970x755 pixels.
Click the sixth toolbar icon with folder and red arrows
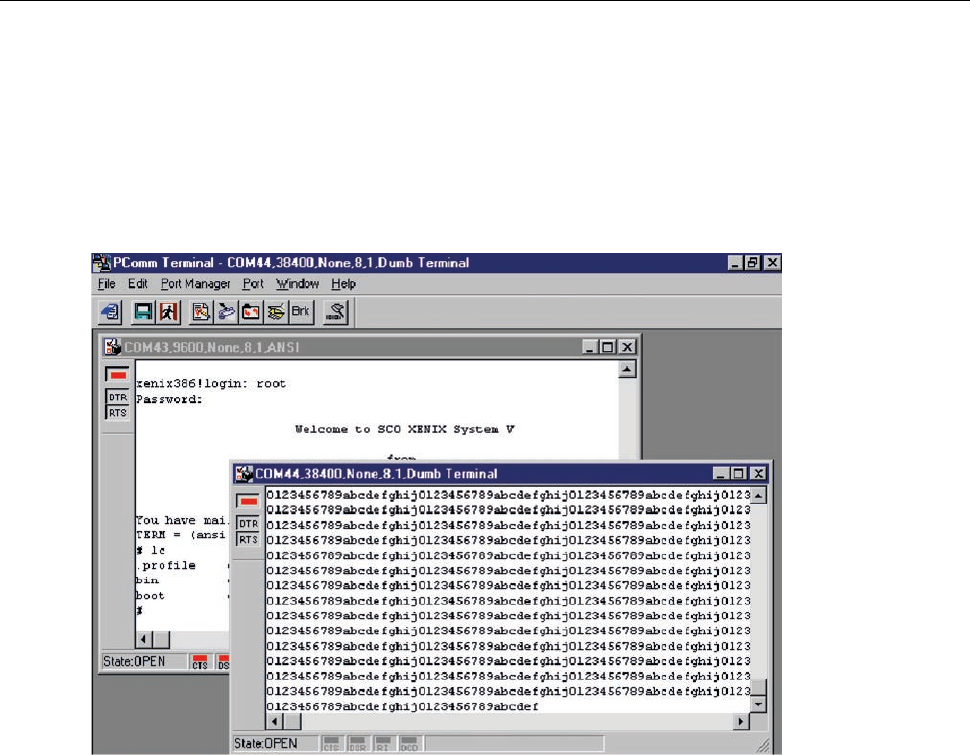251,312
